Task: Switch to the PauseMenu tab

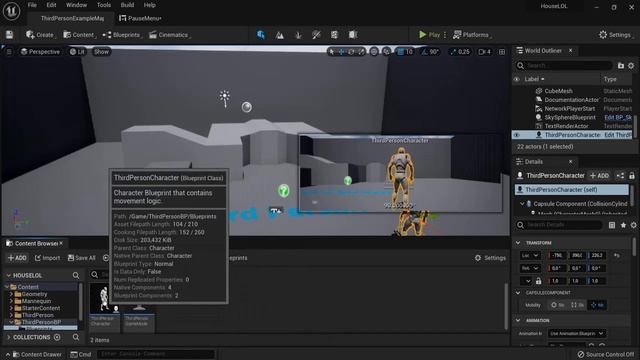Action: [140, 18]
